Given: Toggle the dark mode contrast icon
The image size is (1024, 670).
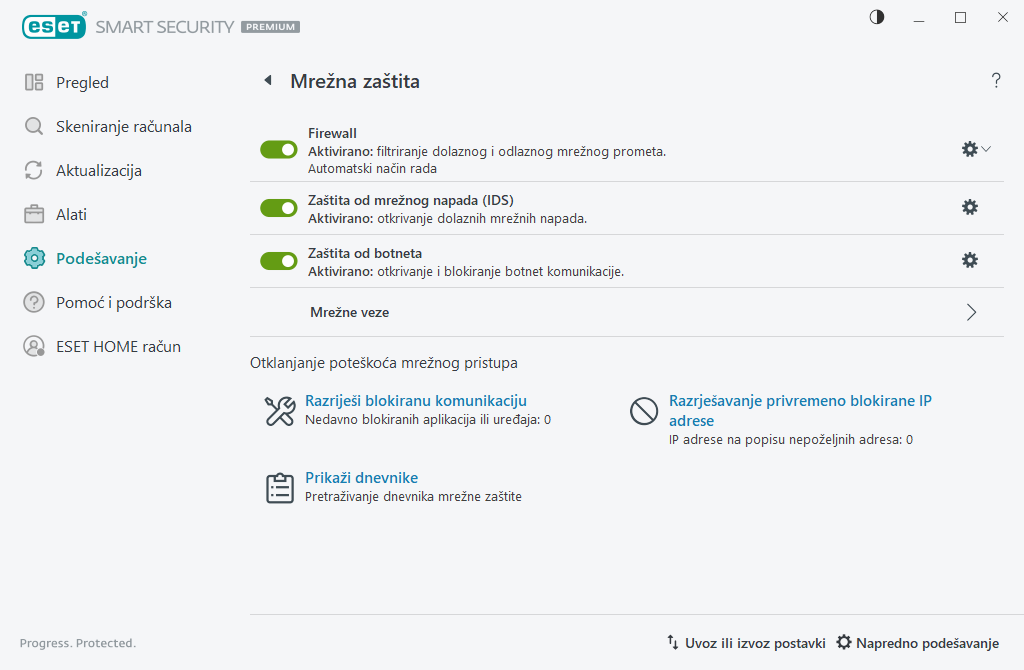Looking at the screenshot, I should 877,17.
